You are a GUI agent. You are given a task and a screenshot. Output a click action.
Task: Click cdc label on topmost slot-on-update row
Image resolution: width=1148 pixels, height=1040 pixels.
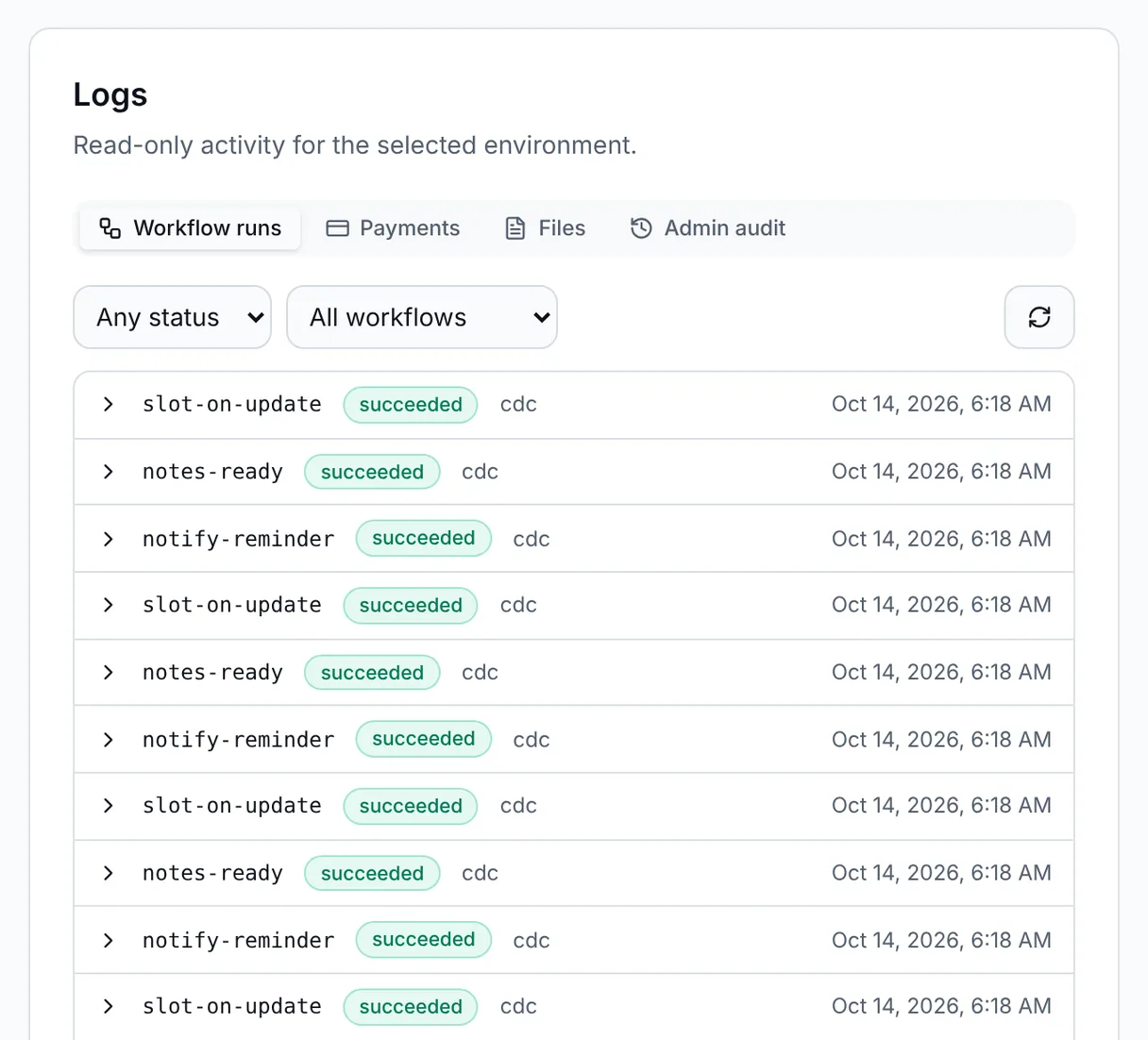coord(518,405)
